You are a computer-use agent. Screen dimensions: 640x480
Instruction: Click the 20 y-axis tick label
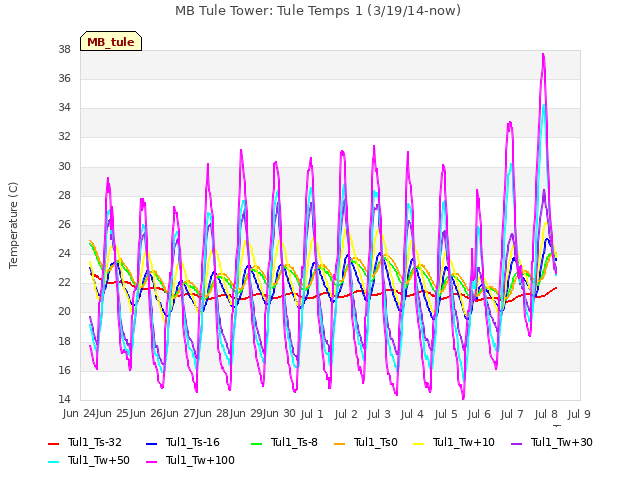point(64,311)
